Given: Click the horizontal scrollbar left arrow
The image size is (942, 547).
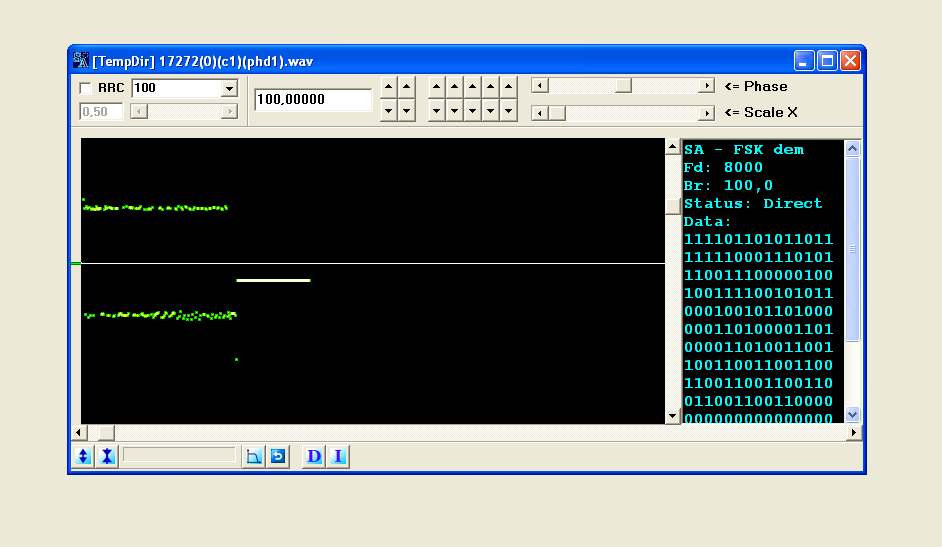Looking at the screenshot, I should pyautogui.click(x=78, y=432).
